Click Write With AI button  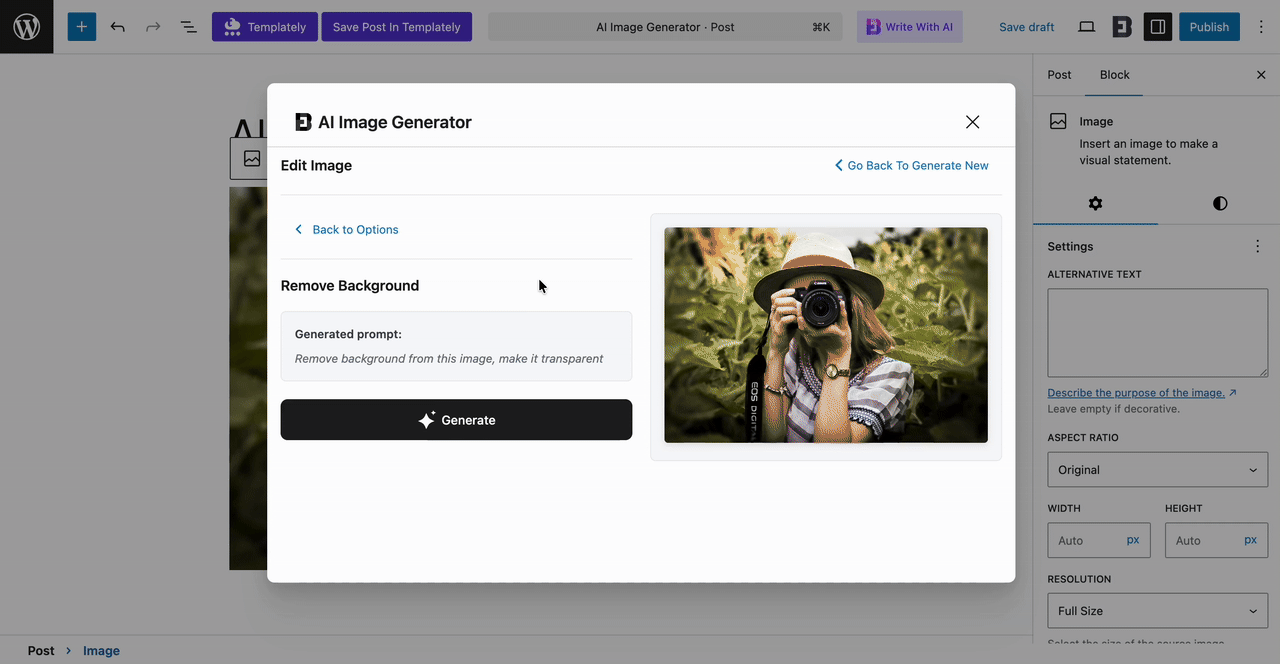[910, 27]
